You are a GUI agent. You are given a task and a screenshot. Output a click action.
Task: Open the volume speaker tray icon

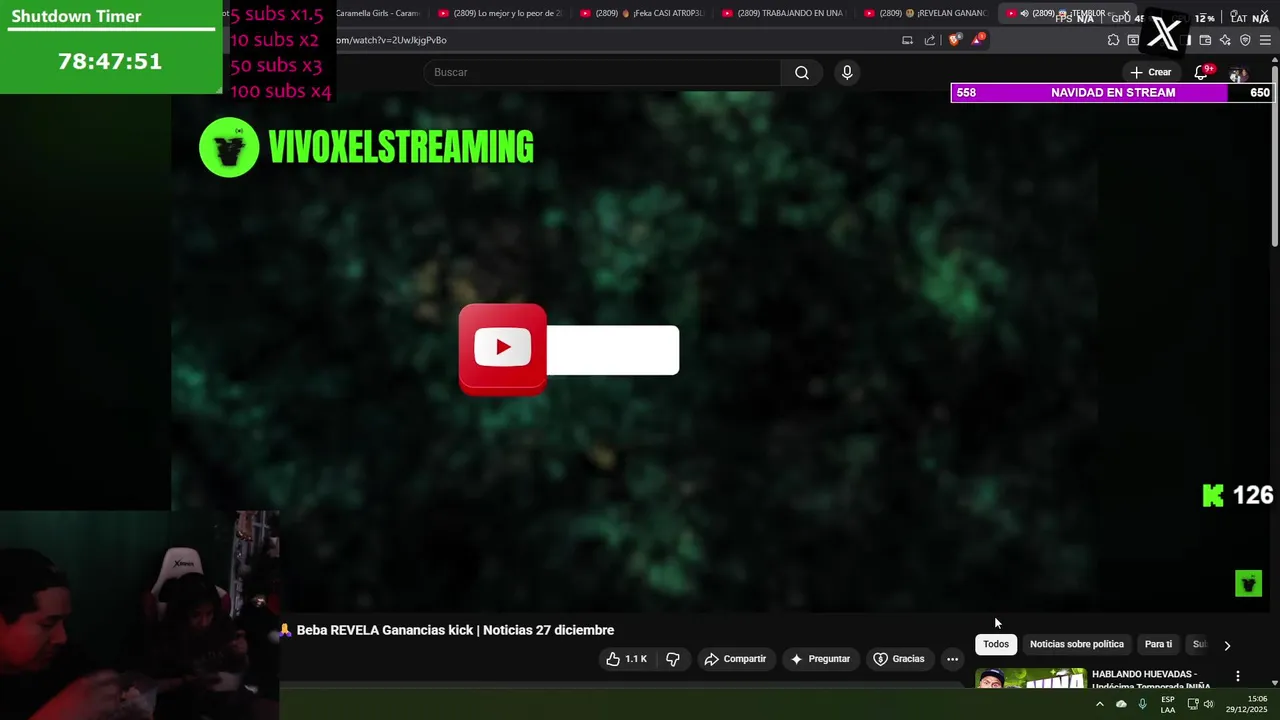(1209, 704)
